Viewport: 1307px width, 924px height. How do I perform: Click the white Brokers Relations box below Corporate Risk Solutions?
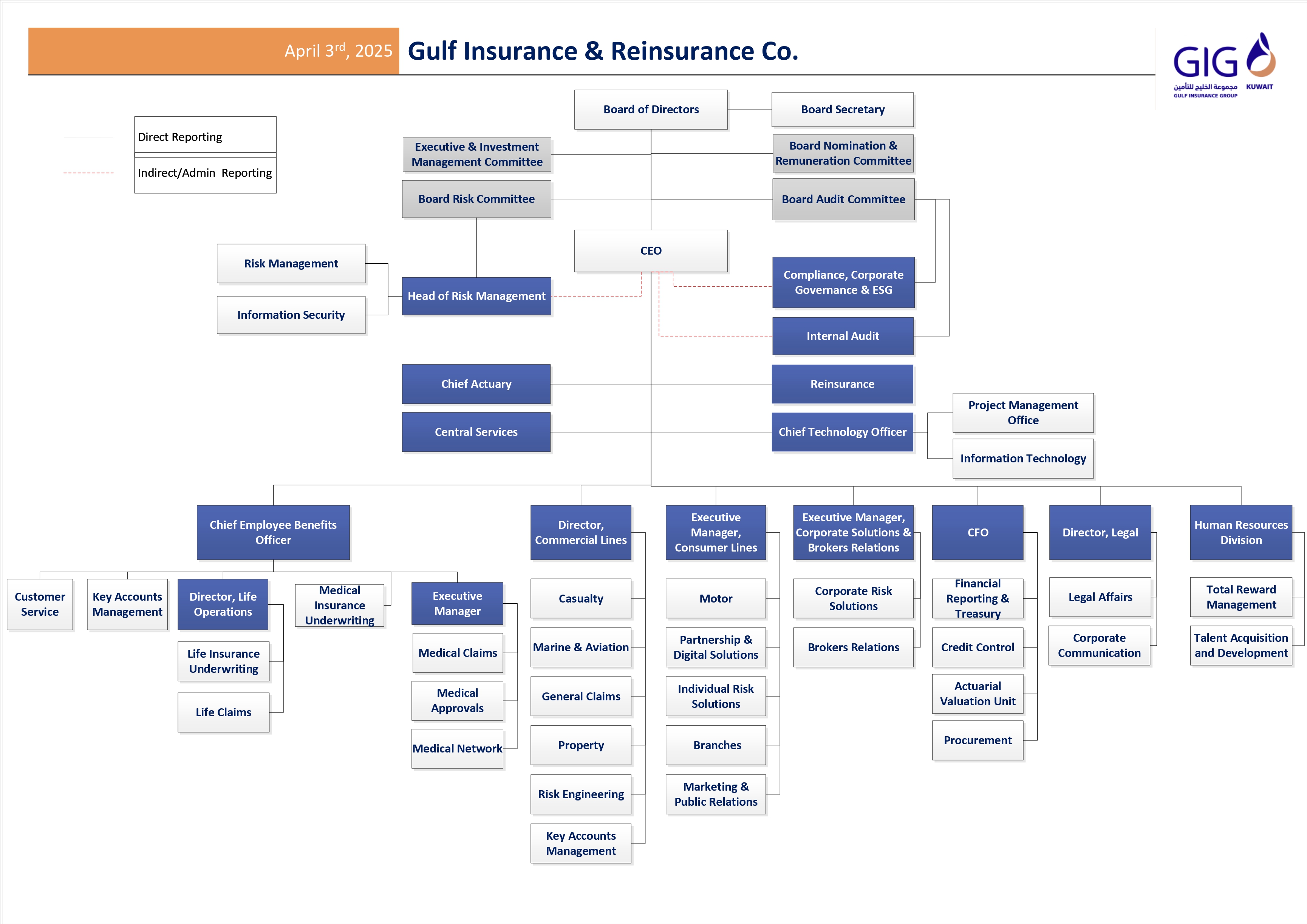click(x=853, y=647)
